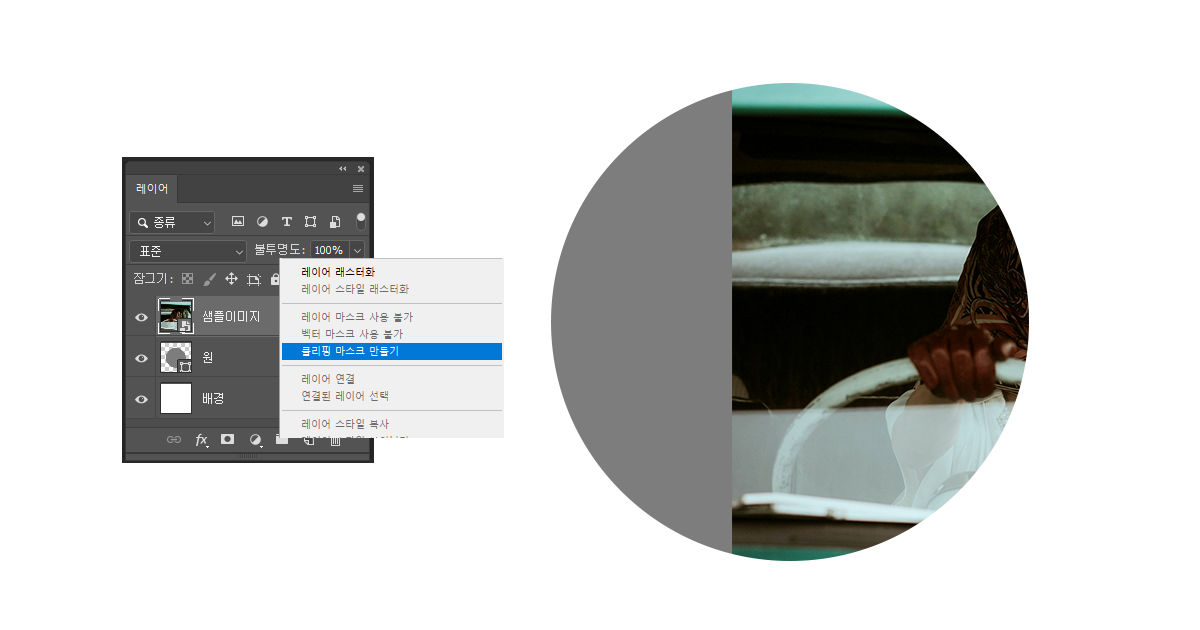Image resolution: width=1200 pixels, height=630 pixels.
Task: Hide the 배경 layer eye
Action: tap(141, 398)
